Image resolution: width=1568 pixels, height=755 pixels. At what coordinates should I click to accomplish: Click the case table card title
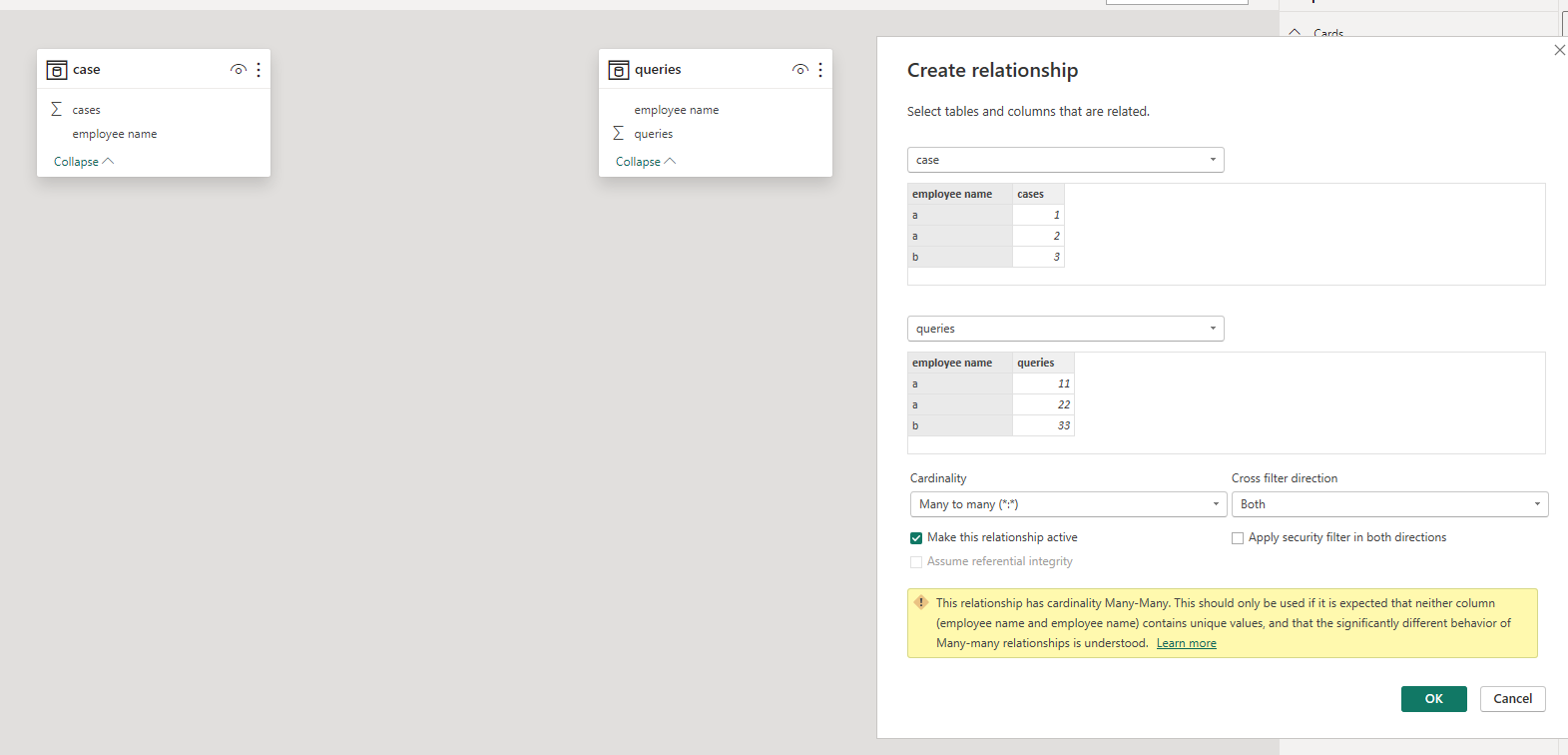point(87,70)
